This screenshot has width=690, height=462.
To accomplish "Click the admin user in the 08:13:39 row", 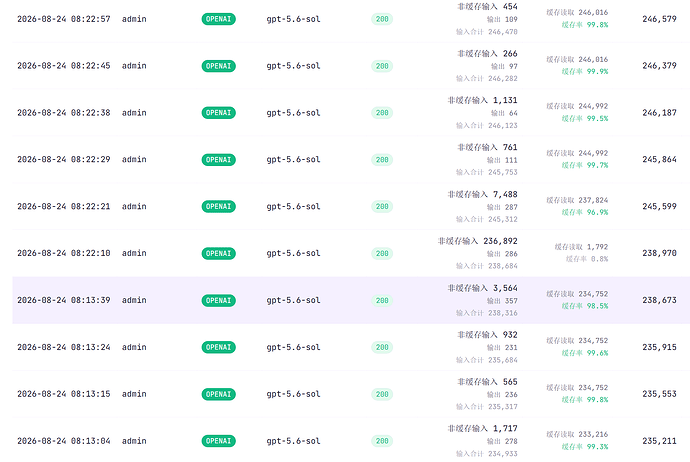I will pyautogui.click(x=134, y=300).
